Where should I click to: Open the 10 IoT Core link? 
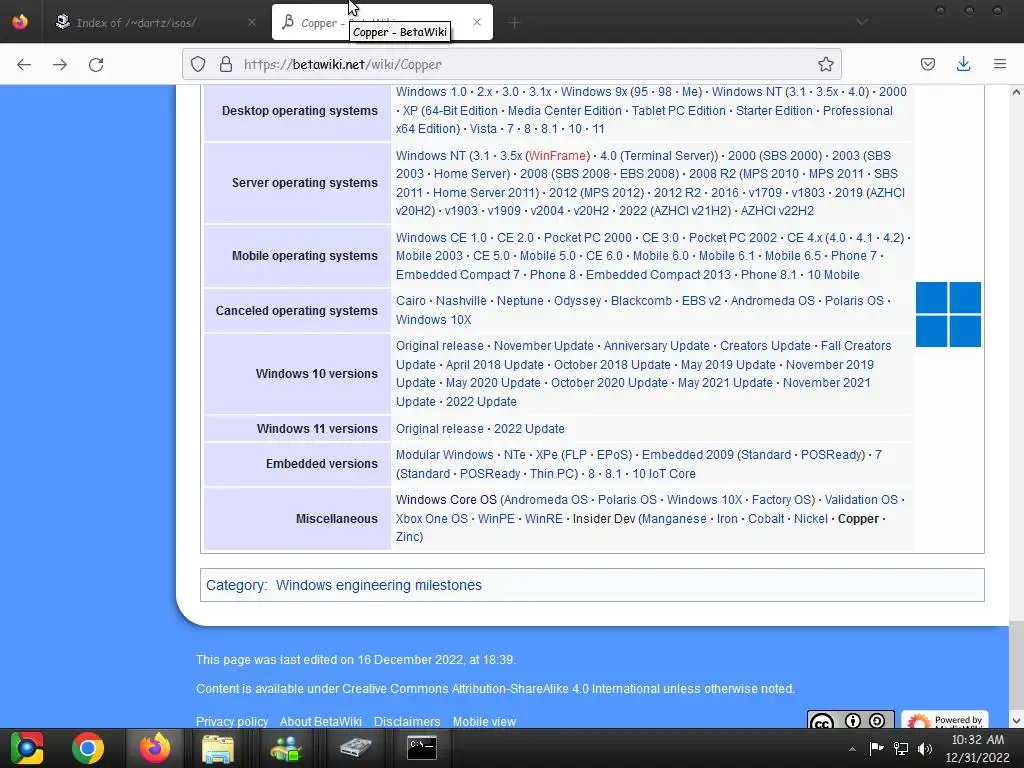[x=664, y=474]
